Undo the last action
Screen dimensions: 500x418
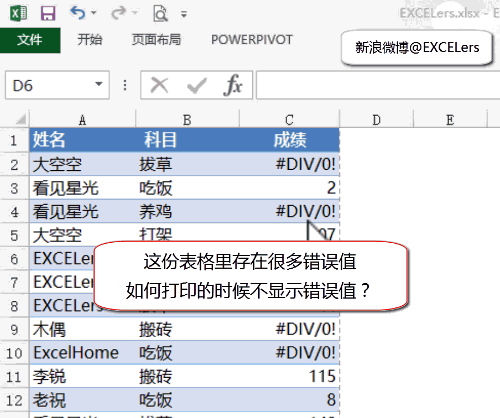click(78, 13)
